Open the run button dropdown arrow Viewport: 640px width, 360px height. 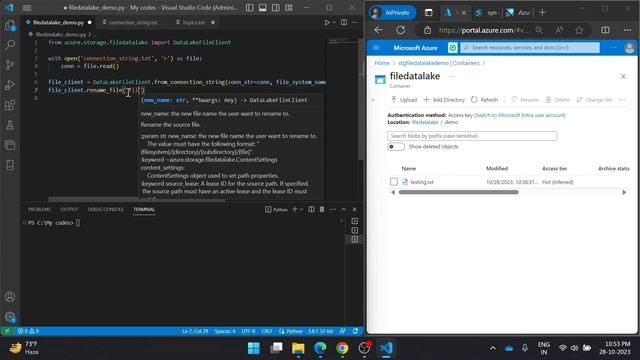coord(334,22)
